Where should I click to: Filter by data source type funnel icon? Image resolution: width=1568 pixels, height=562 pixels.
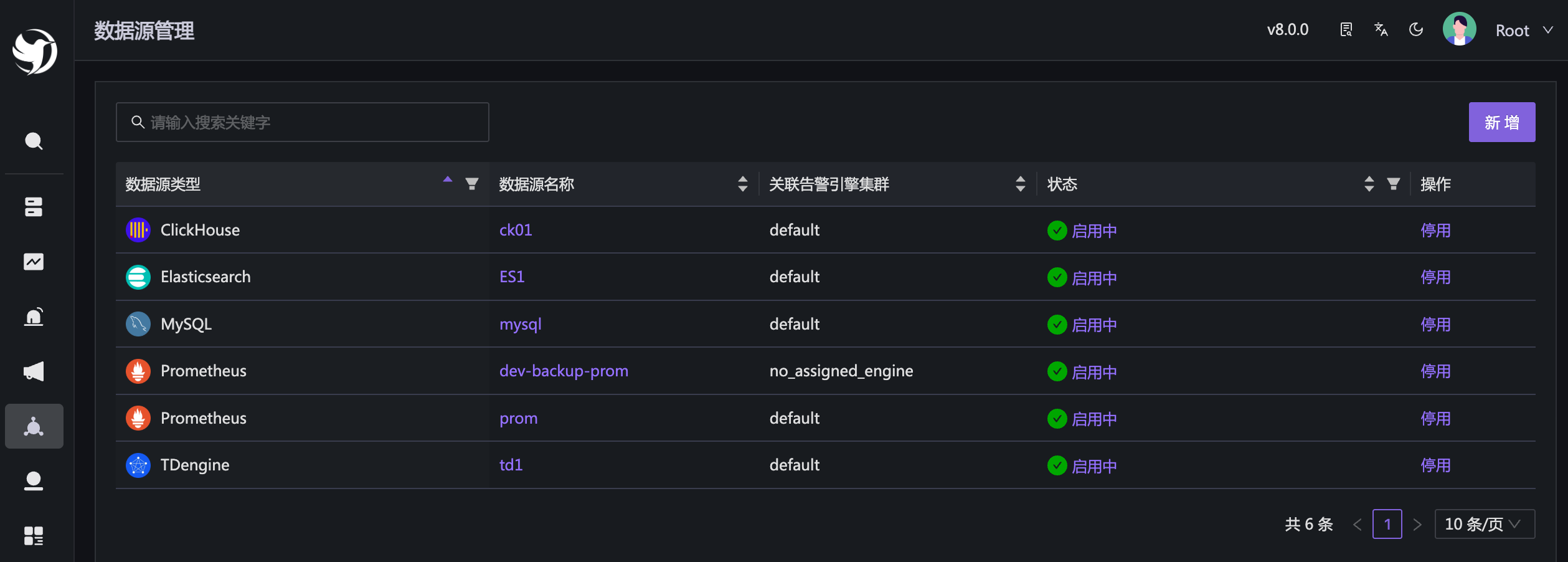click(472, 184)
